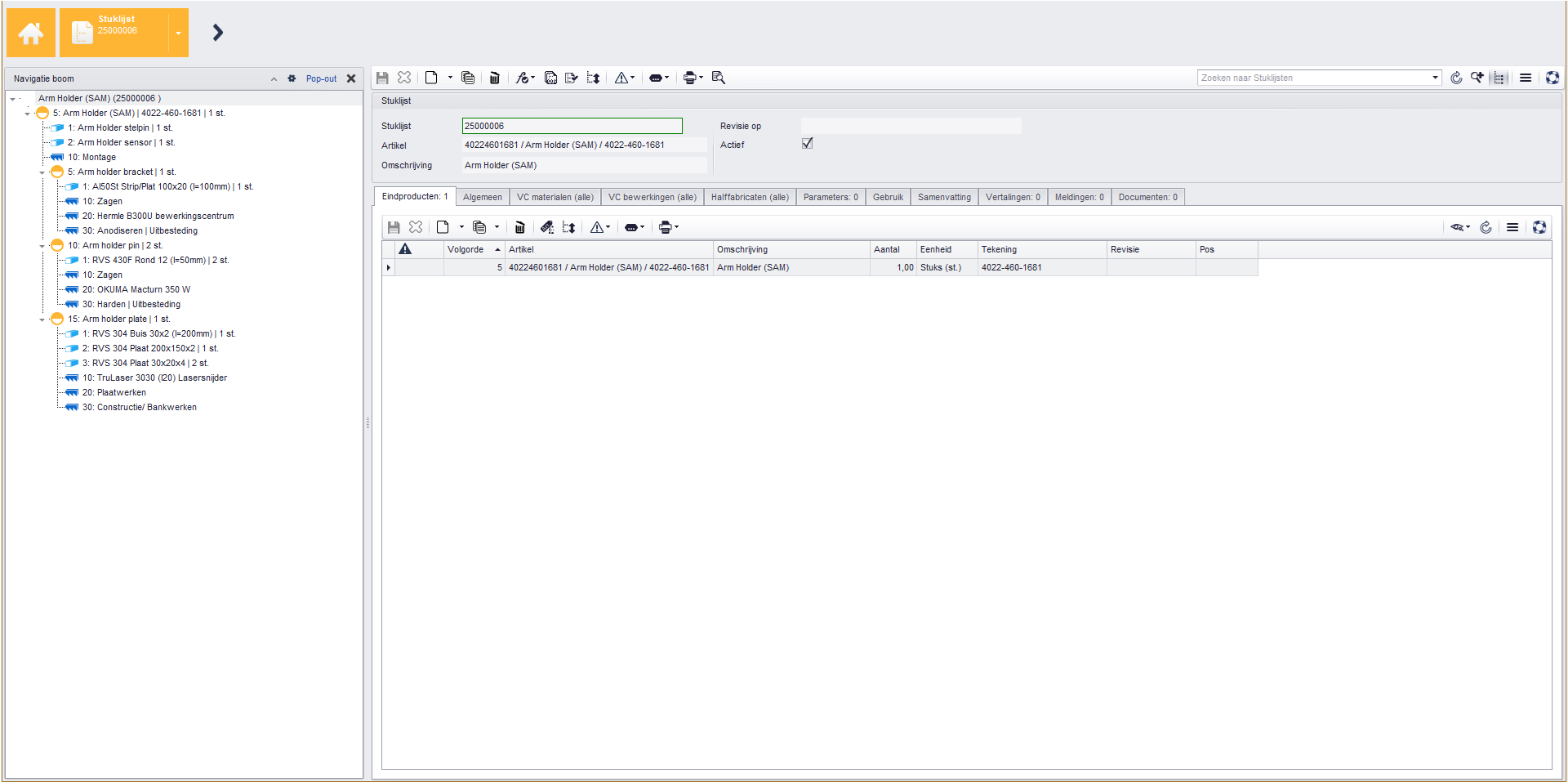Click new row icon in Eindproducten toolbar
The height and width of the screenshot is (782, 1568).
(443, 227)
